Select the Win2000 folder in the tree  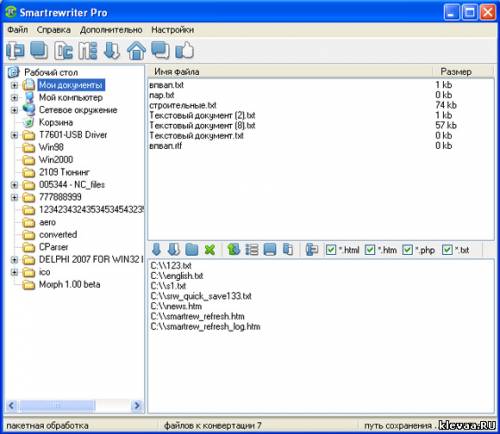click(56, 160)
